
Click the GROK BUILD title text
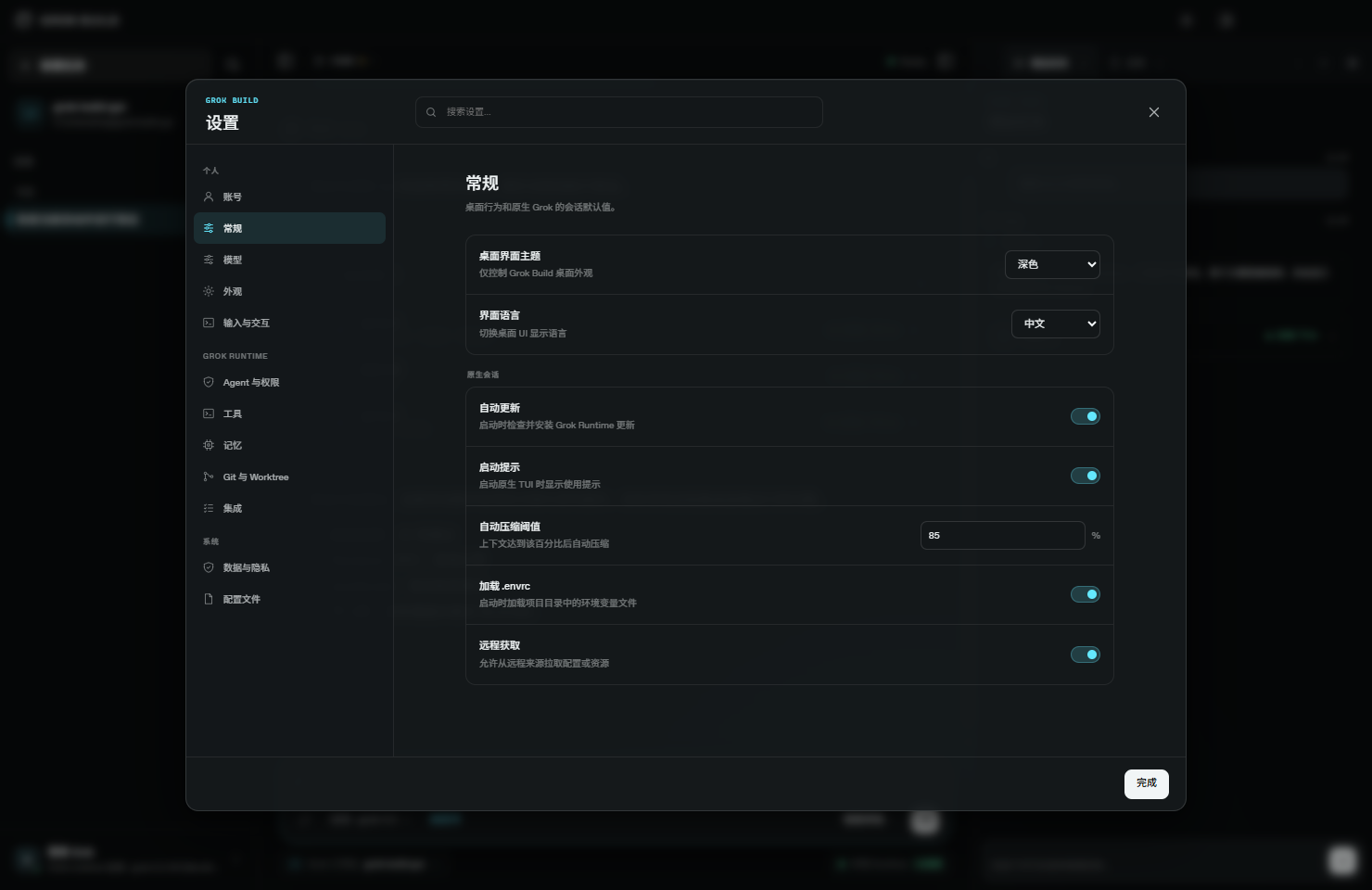(232, 100)
